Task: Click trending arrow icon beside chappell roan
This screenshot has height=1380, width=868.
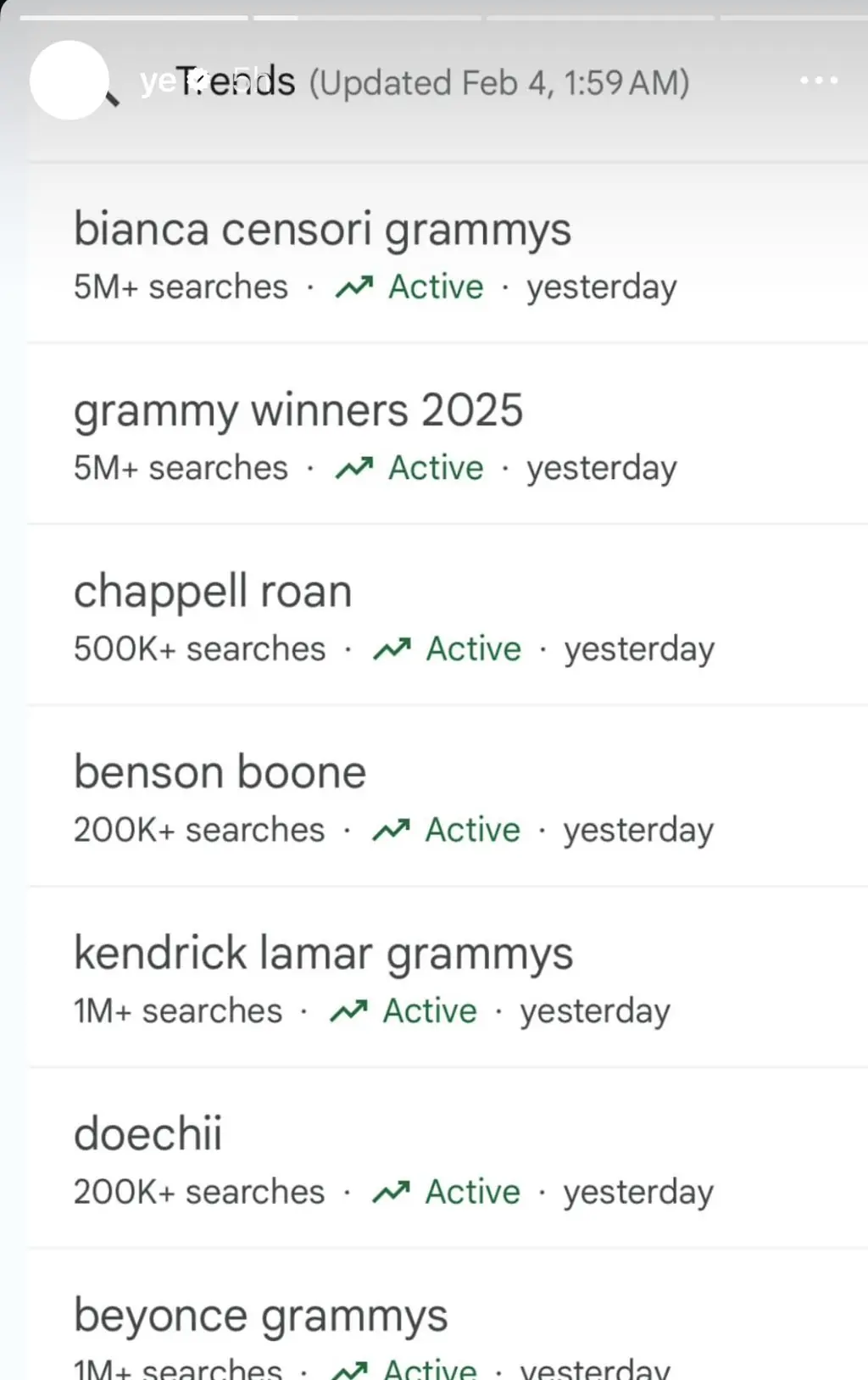Action: click(392, 649)
